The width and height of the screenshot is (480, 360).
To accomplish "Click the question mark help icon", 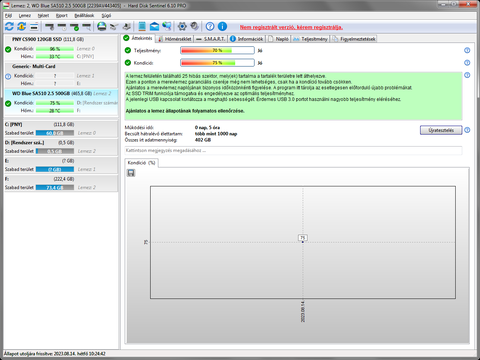I will (x=210, y=26).
